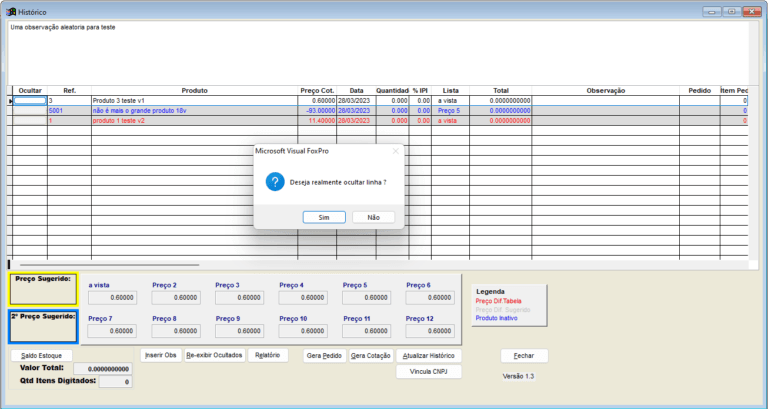Screen dimensions: 768x409
Task: Click the Preço 9 value field
Action: coord(239,331)
